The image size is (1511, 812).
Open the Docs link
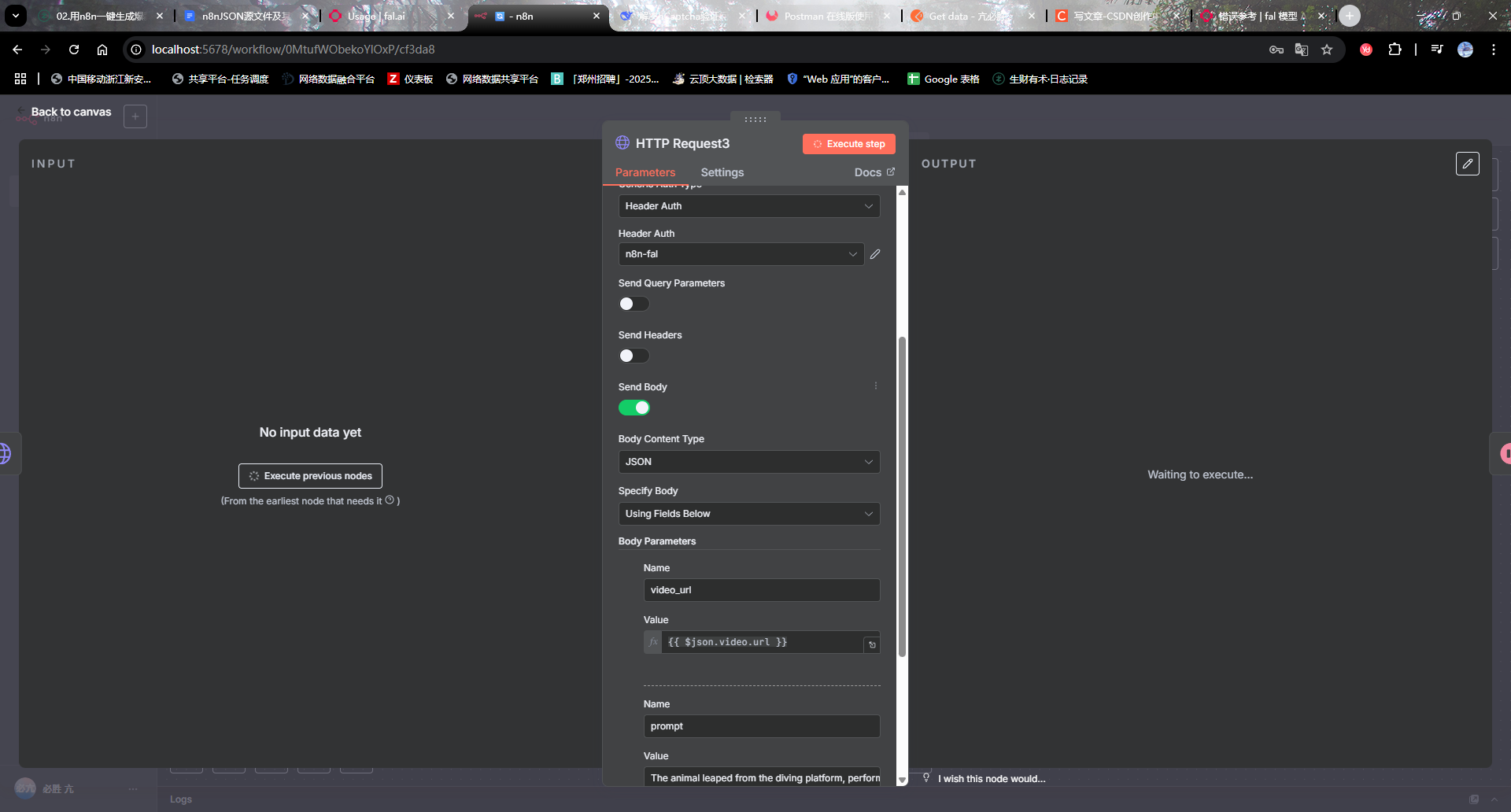874,172
